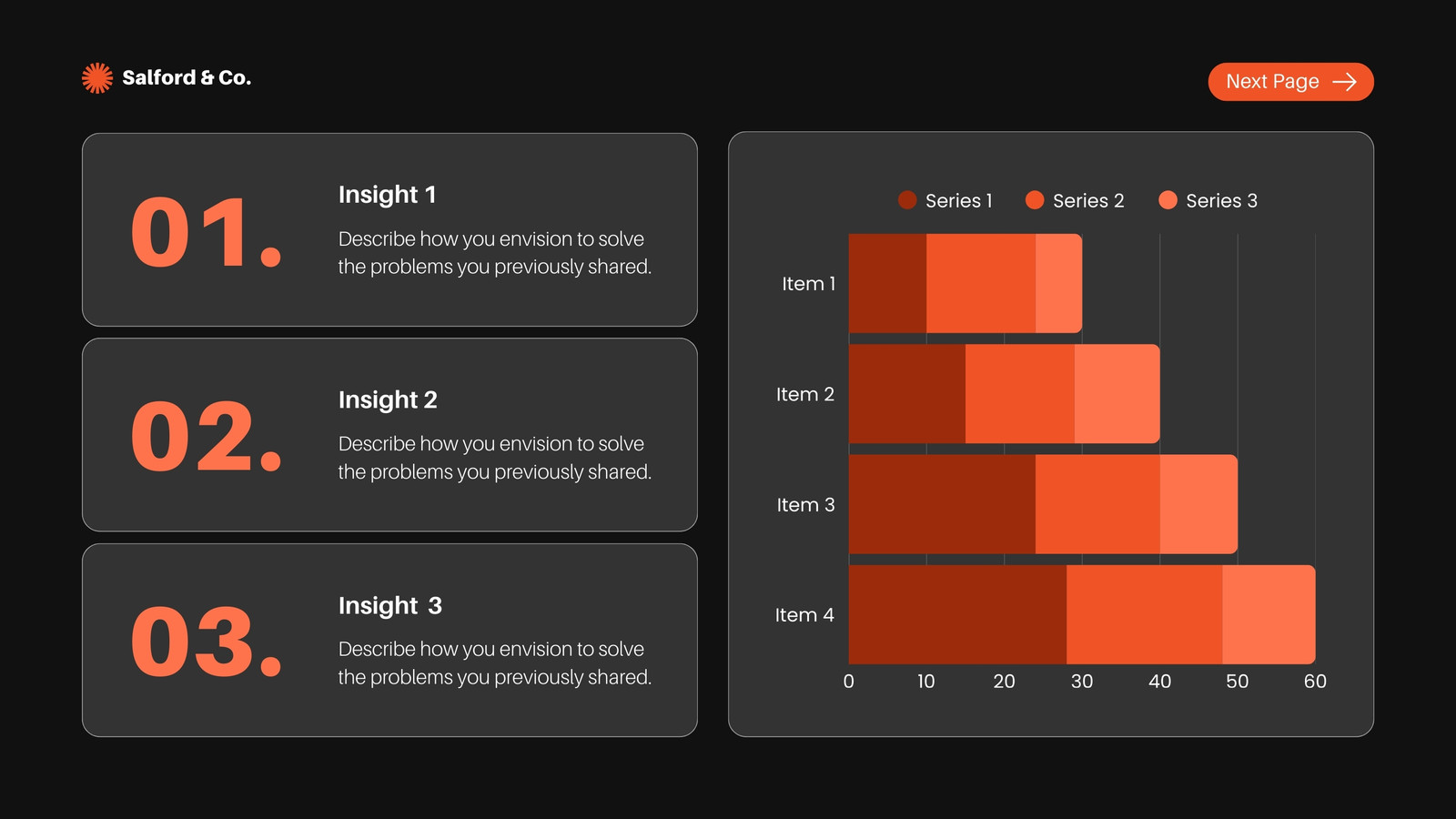Click the 60 value on the axis

click(x=1315, y=682)
